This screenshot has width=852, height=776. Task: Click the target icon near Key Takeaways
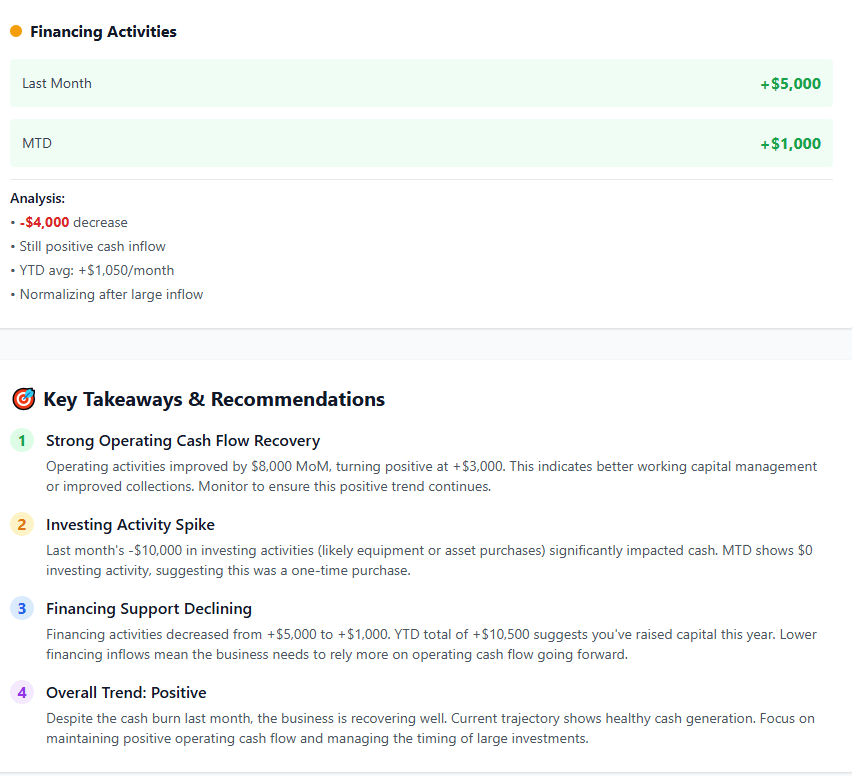23,398
